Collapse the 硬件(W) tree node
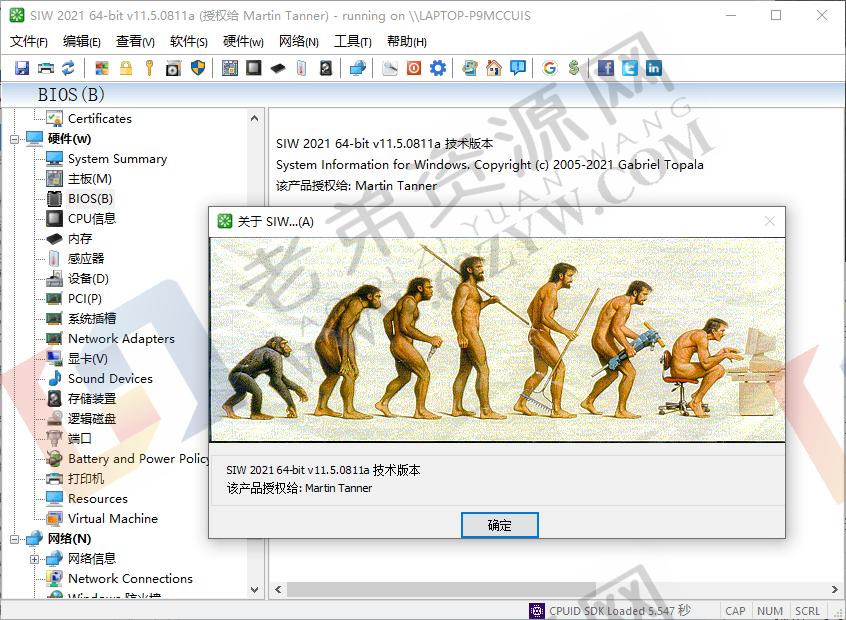Viewport: 846px width, 620px height. pos(15,139)
